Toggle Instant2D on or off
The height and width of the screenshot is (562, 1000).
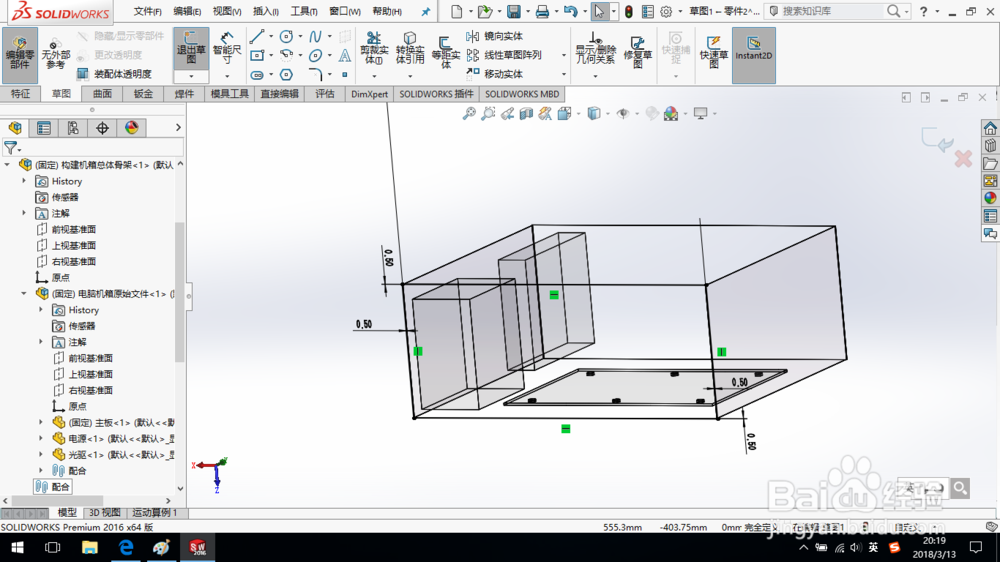click(753, 55)
